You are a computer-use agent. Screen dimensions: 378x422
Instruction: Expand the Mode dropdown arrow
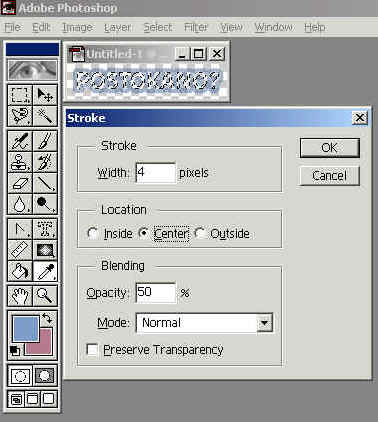pyautogui.click(x=265, y=323)
